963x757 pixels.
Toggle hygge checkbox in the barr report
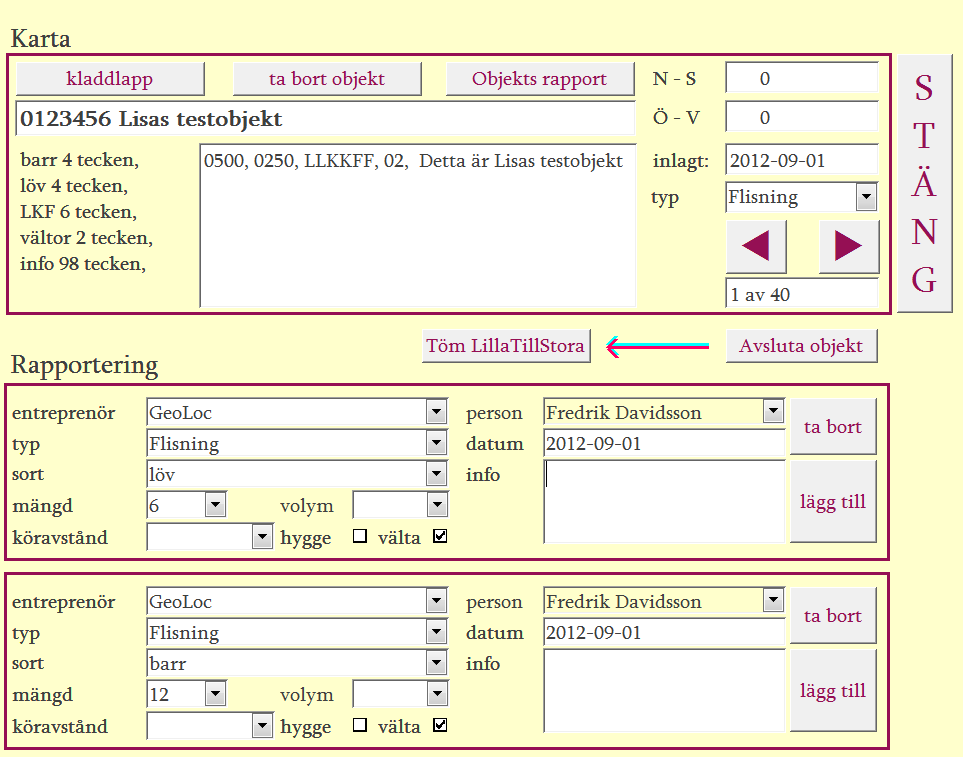(360, 726)
